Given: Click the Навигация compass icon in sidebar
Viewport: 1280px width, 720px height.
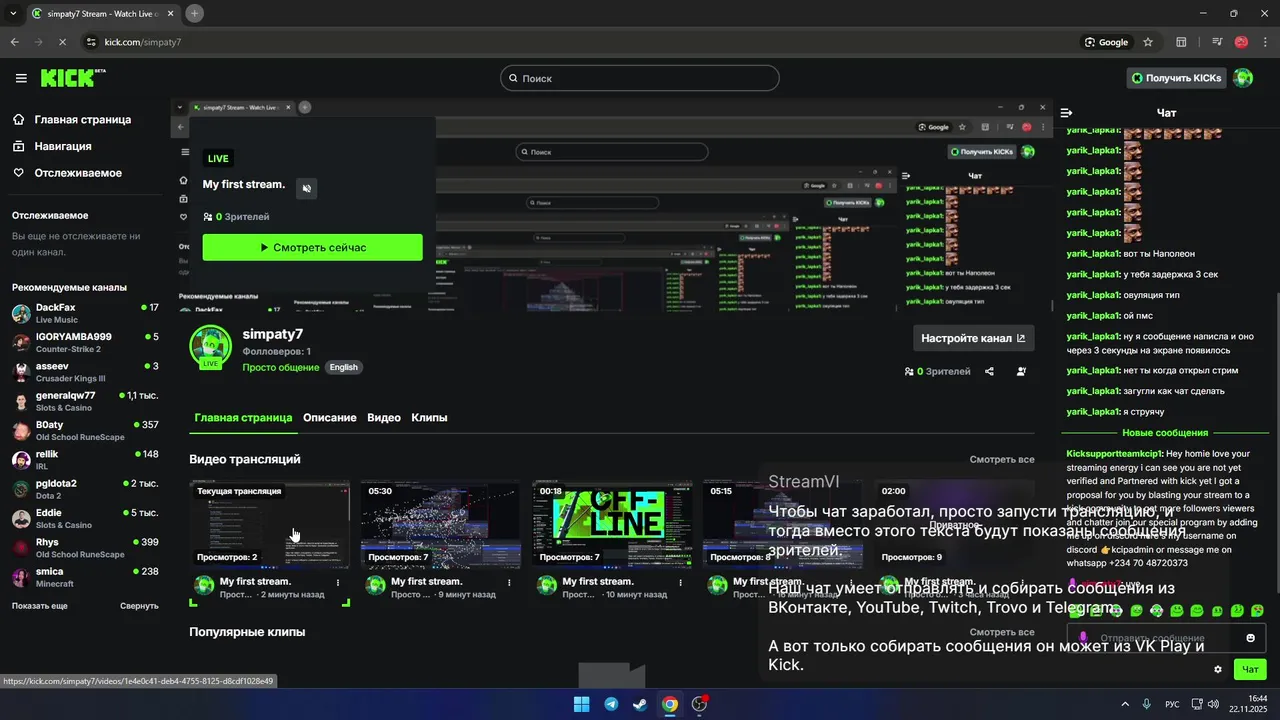Looking at the screenshot, I should [19, 146].
